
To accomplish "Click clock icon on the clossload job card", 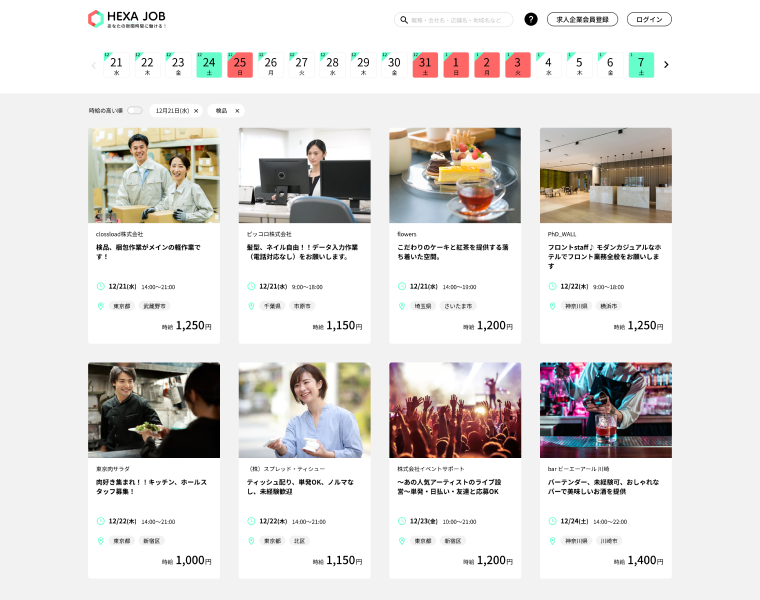I will (x=101, y=286).
